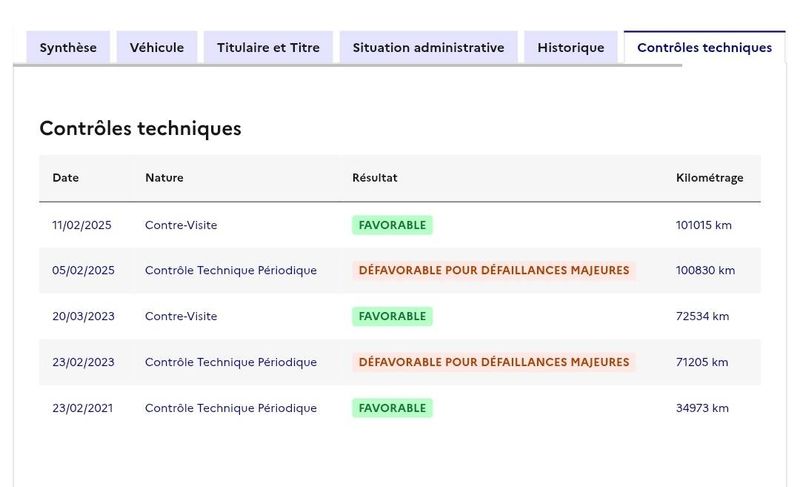
Task: Switch to the Véhicule tab
Action: tap(157, 47)
